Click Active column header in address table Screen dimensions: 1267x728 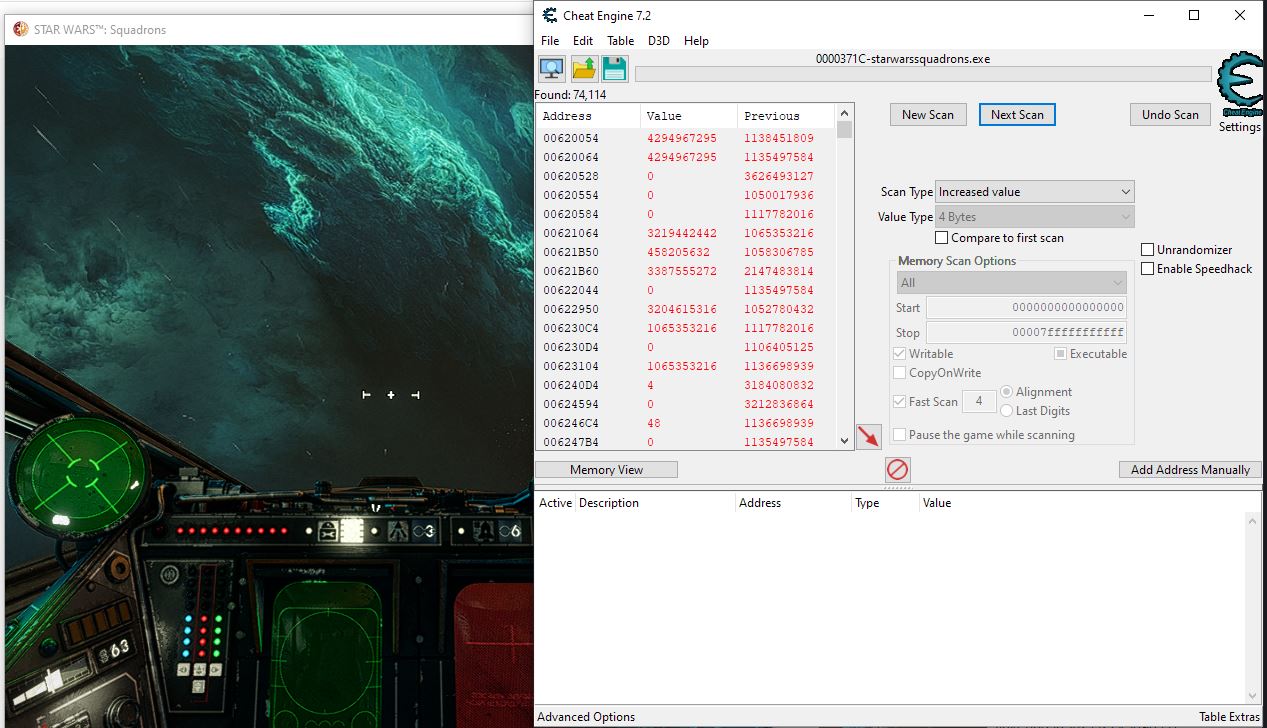pos(555,503)
